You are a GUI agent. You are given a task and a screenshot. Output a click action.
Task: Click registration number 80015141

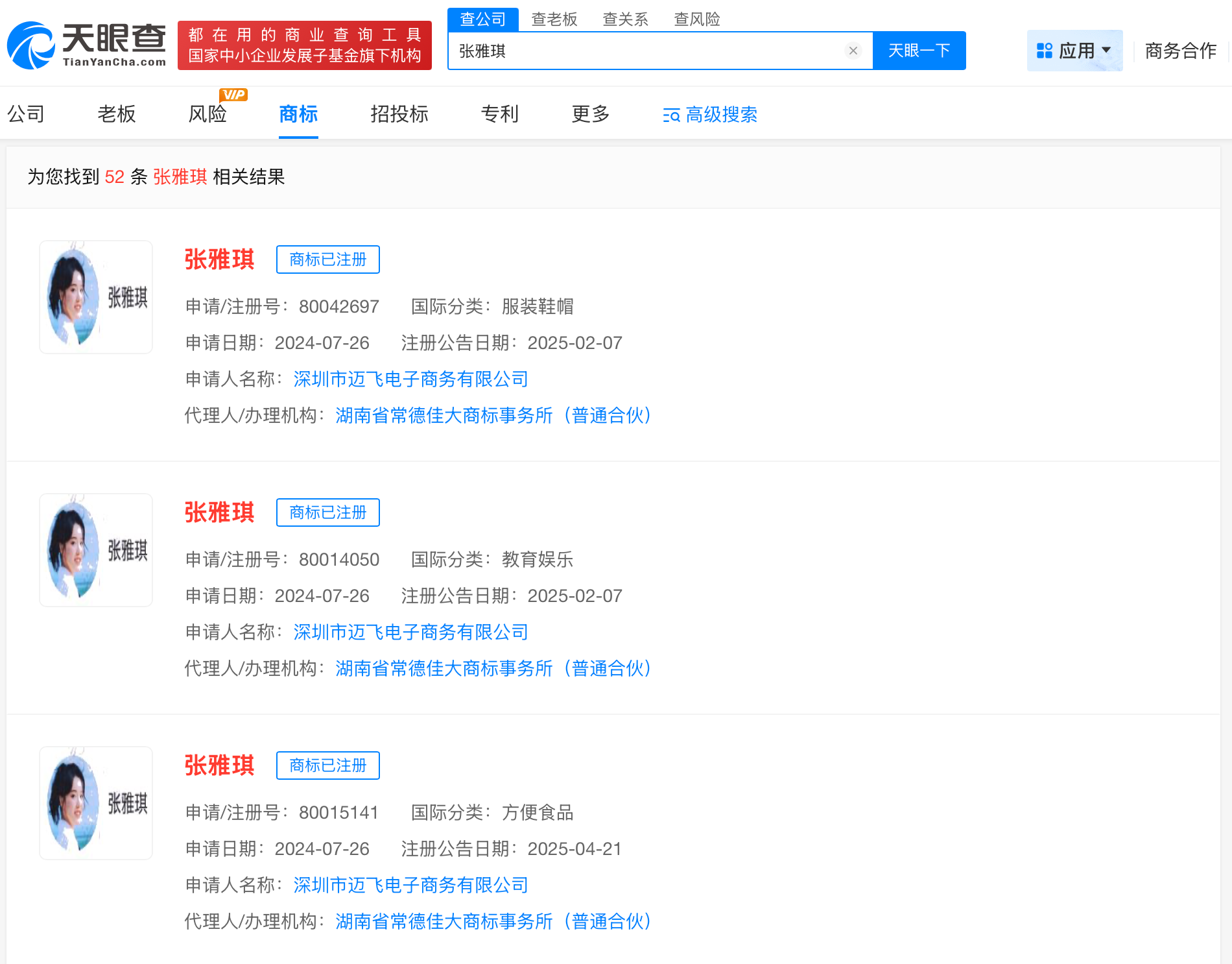click(x=338, y=812)
